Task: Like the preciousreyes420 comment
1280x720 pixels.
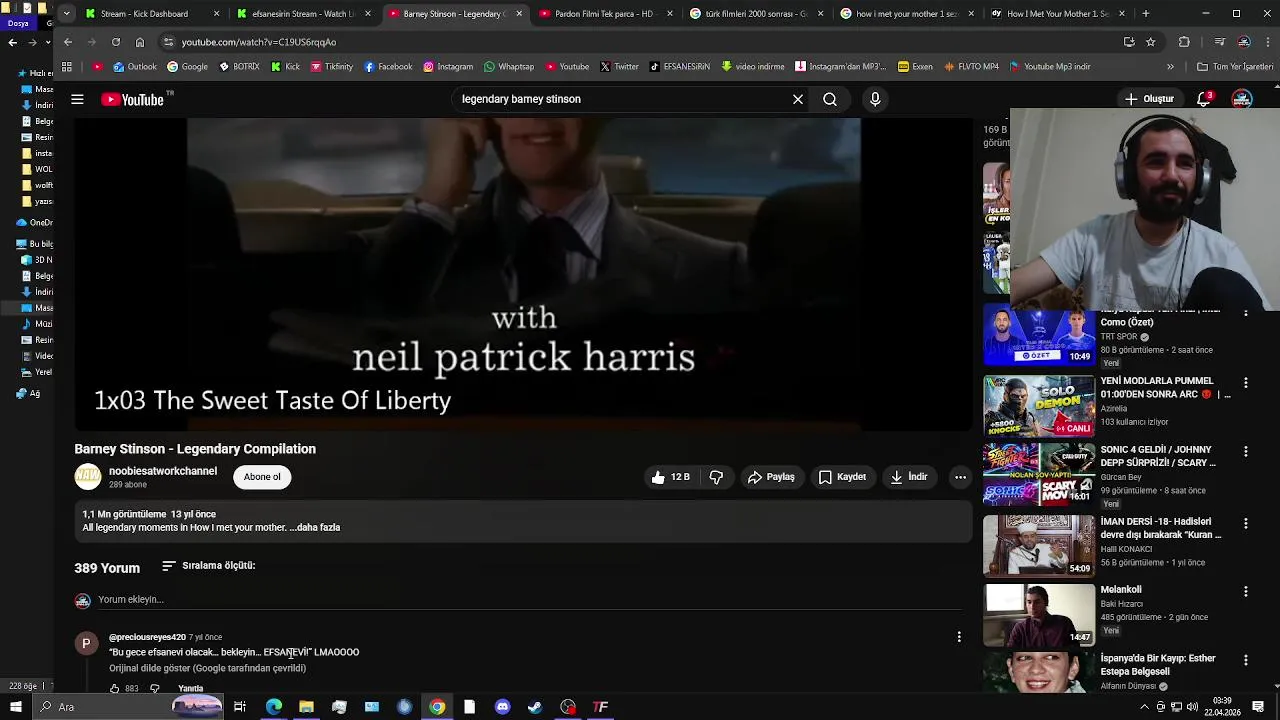Action: pos(114,688)
